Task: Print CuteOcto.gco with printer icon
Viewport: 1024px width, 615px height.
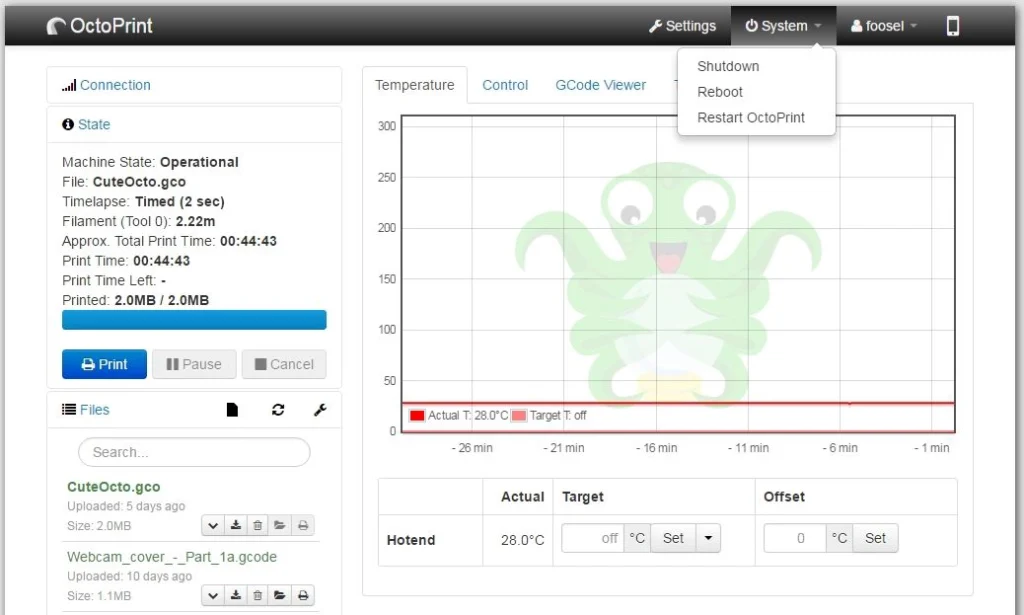Action: 303,525
